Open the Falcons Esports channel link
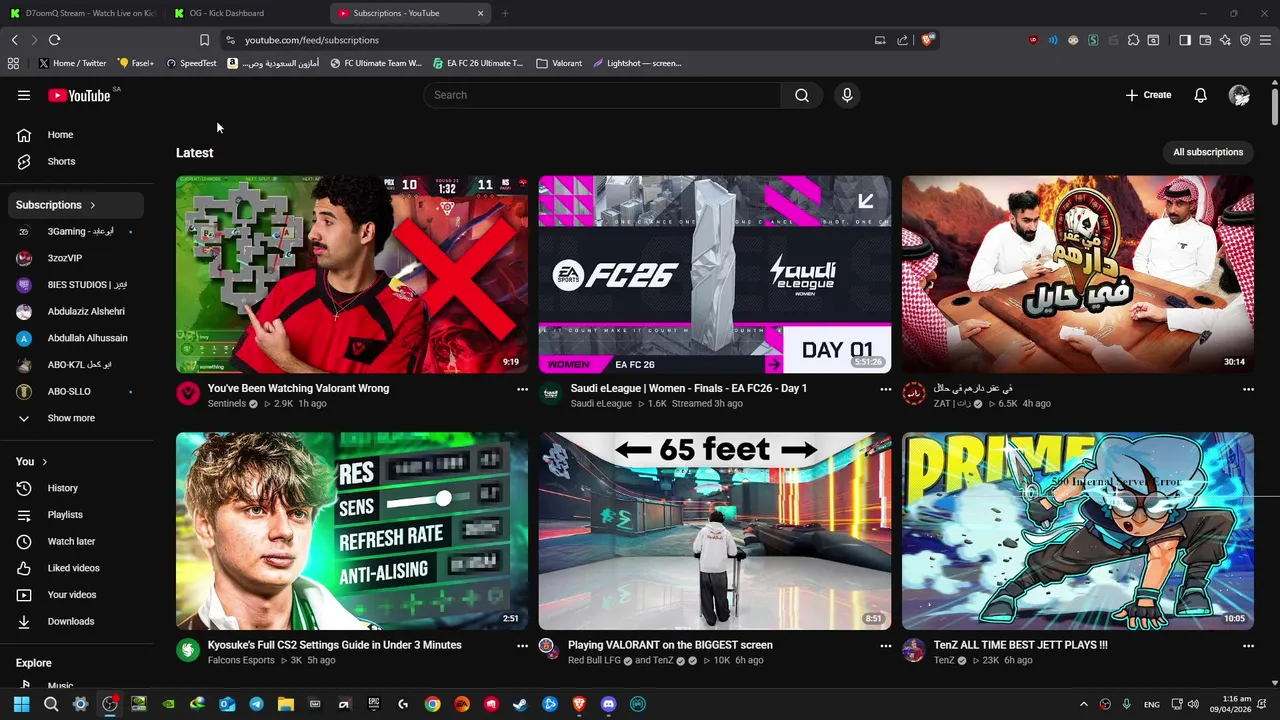1280x720 pixels. tap(241, 661)
